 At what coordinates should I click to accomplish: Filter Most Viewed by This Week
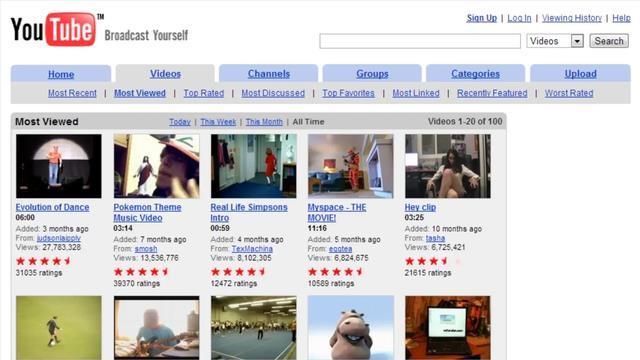218,122
